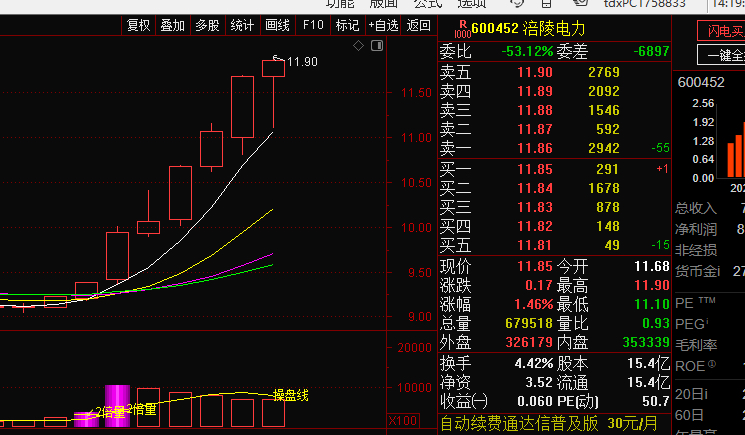Viewport: 745px width, 435px height.
Task: Select the 买三 11.83 order row
Action: (554, 207)
